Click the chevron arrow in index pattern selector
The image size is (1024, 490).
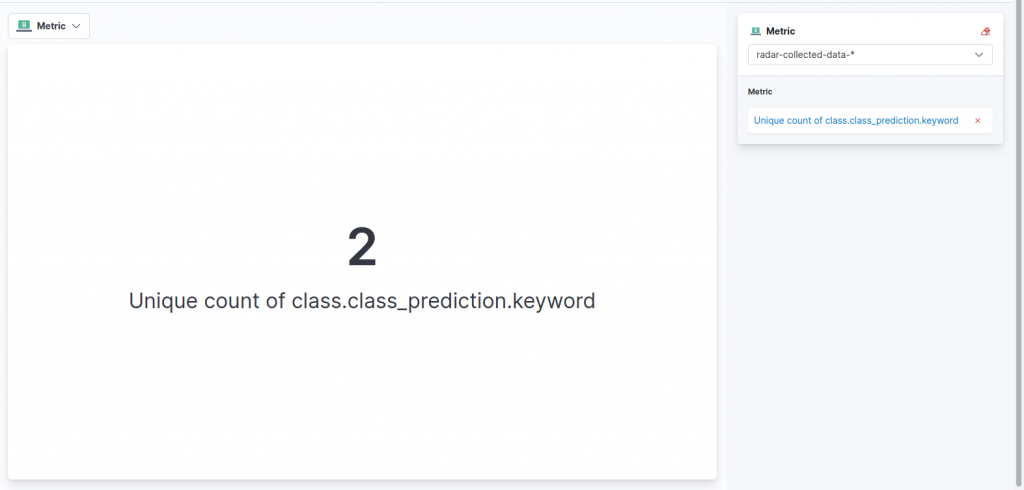[x=979, y=55]
